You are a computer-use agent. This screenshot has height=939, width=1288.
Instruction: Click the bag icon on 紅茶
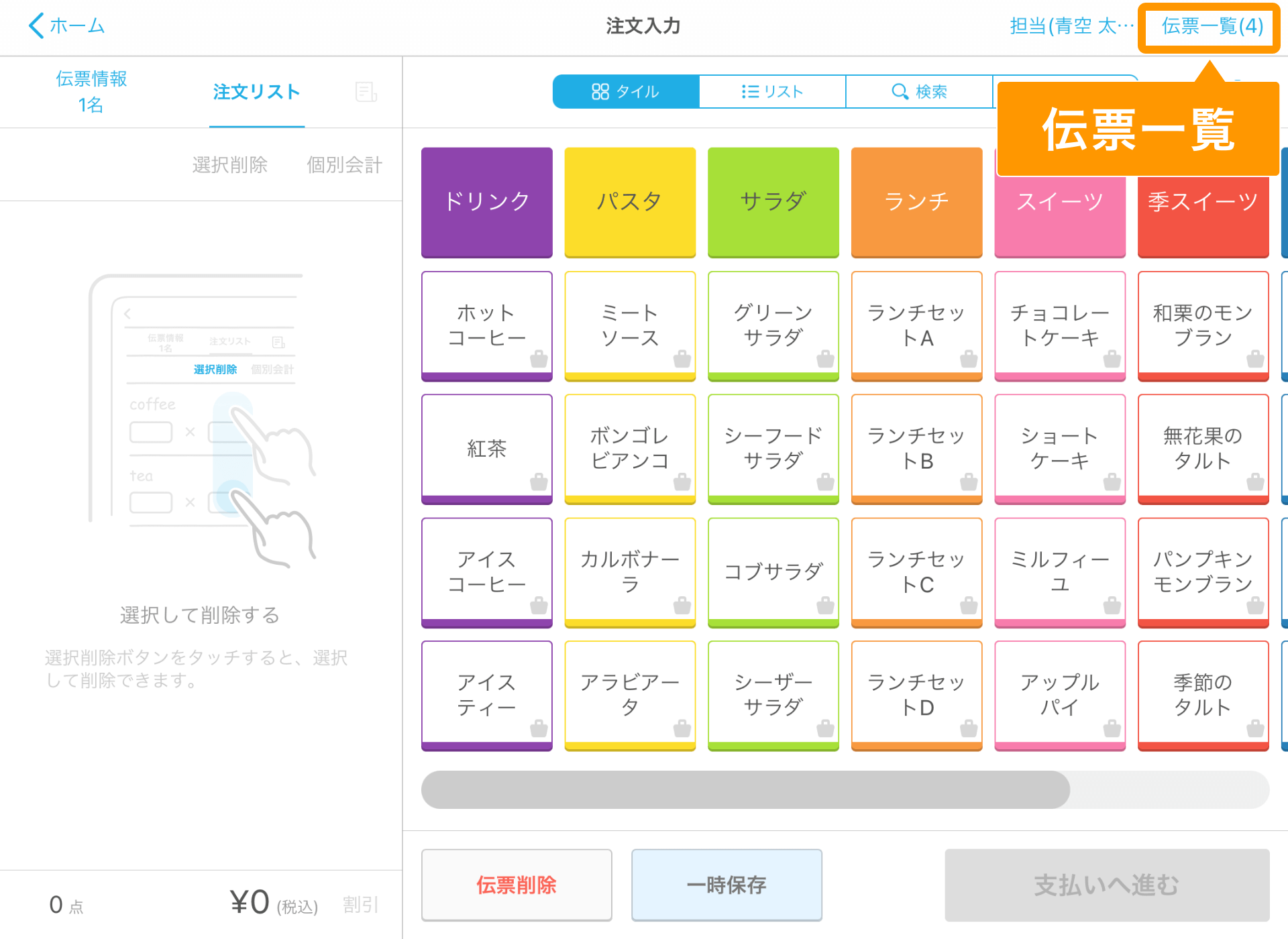pos(539,482)
